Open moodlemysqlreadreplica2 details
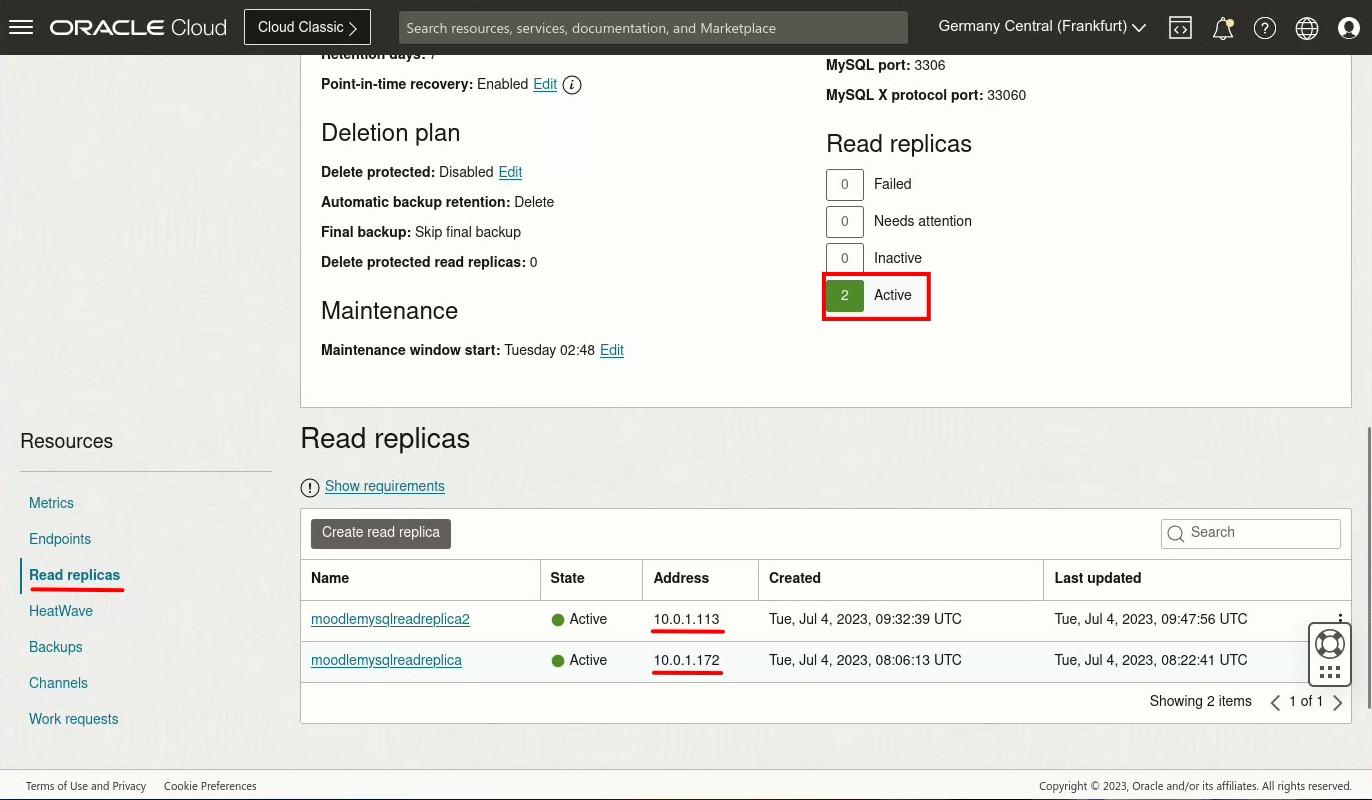Screen dimensions: 1372x800 point(390,619)
